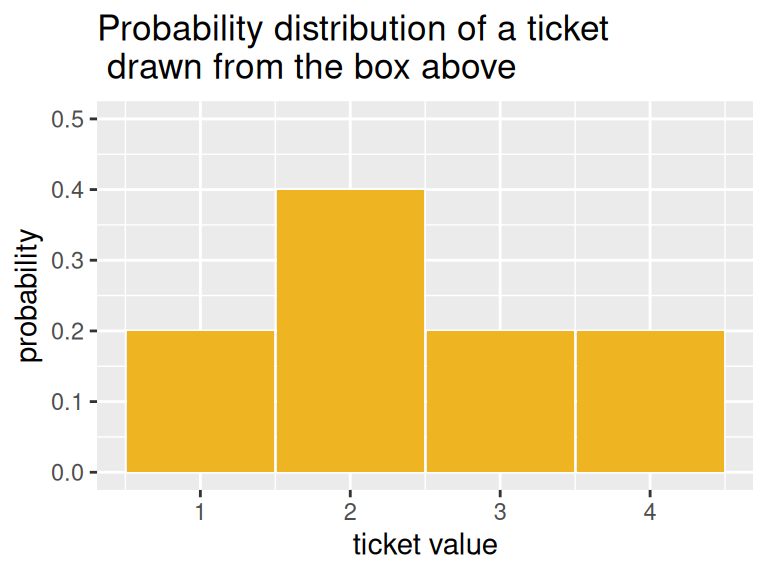Click the 0.4 tick label on y-axis
This screenshot has height=576, width=768.
(68, 190)
